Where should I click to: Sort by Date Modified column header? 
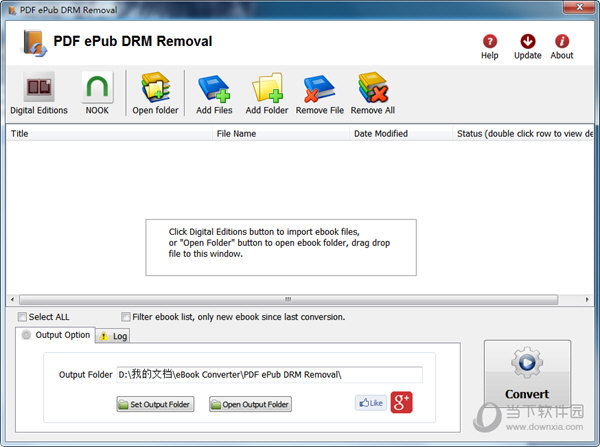tap(401, 134)
